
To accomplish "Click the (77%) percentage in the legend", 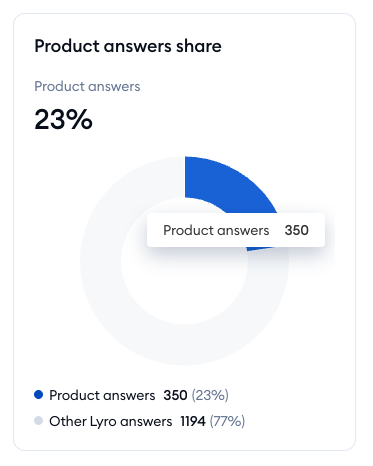I will point(227,421).
